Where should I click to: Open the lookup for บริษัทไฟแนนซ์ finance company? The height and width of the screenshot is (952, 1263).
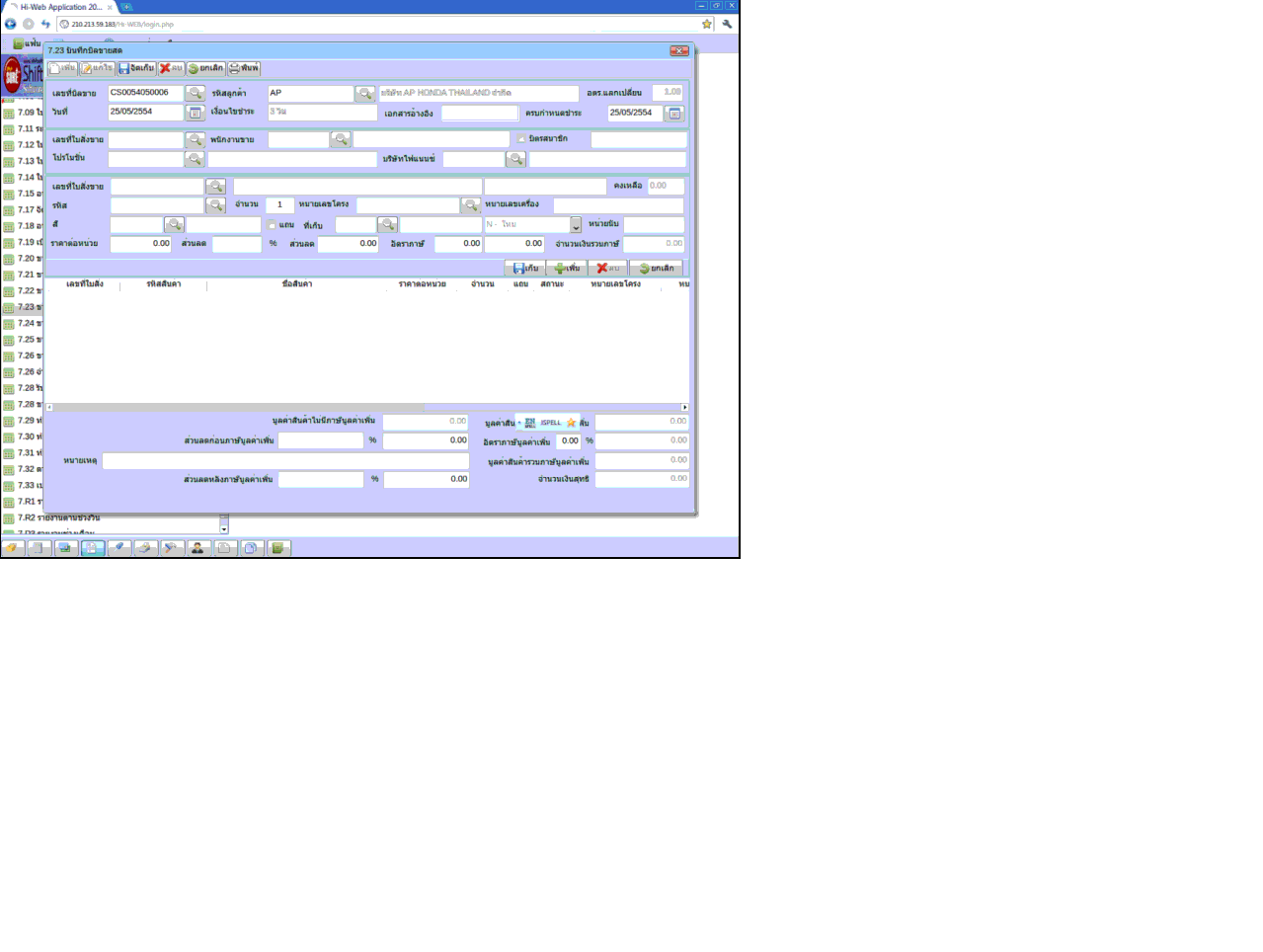point(515,158)
